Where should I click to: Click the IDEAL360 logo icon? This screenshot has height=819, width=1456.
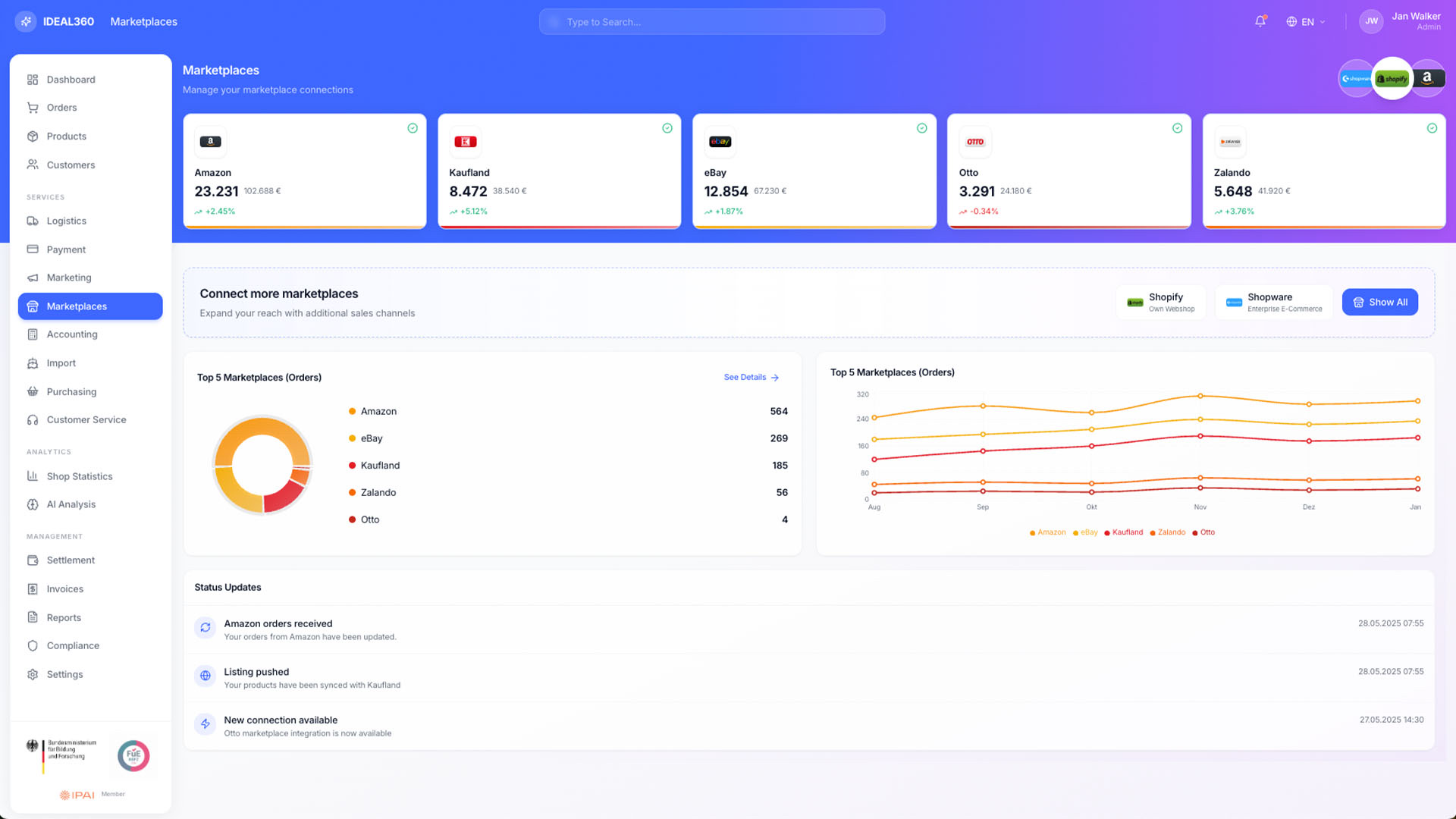pyautogui.click(x=26, y=21)
